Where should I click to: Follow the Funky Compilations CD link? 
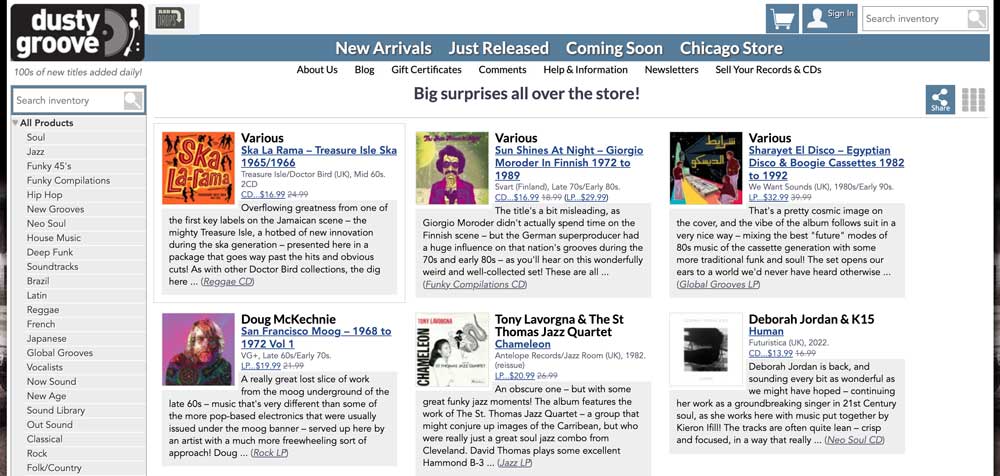[475, 284]
